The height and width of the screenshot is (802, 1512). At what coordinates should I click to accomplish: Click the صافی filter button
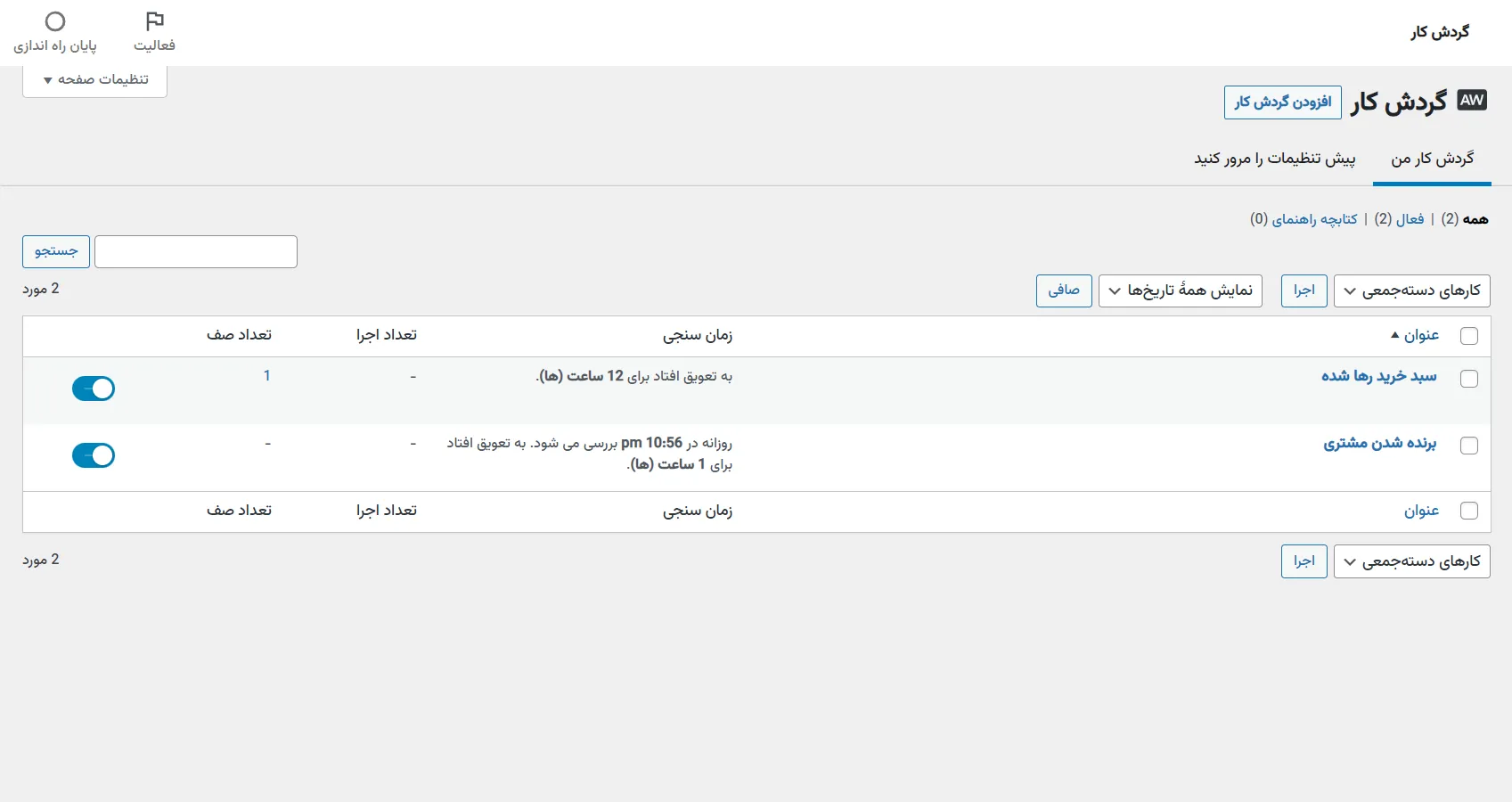pyautogui.click(x=1064, y=291)
